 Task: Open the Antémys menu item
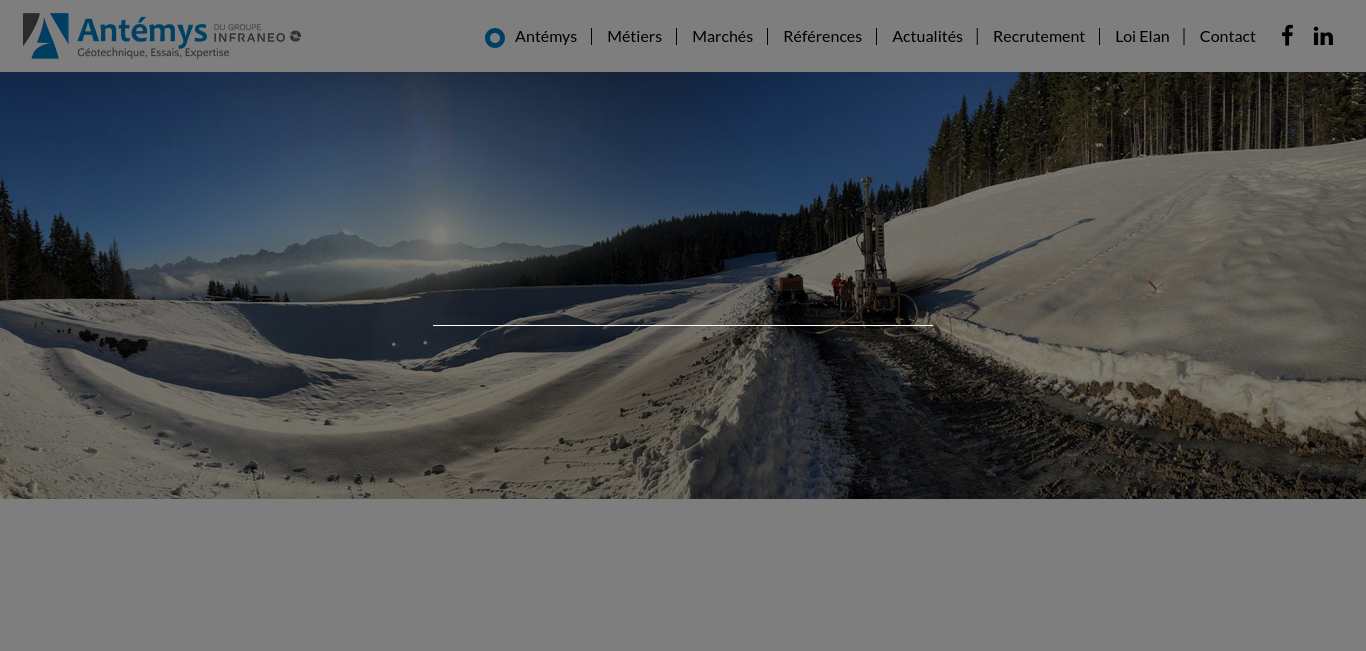click(546, 36)
